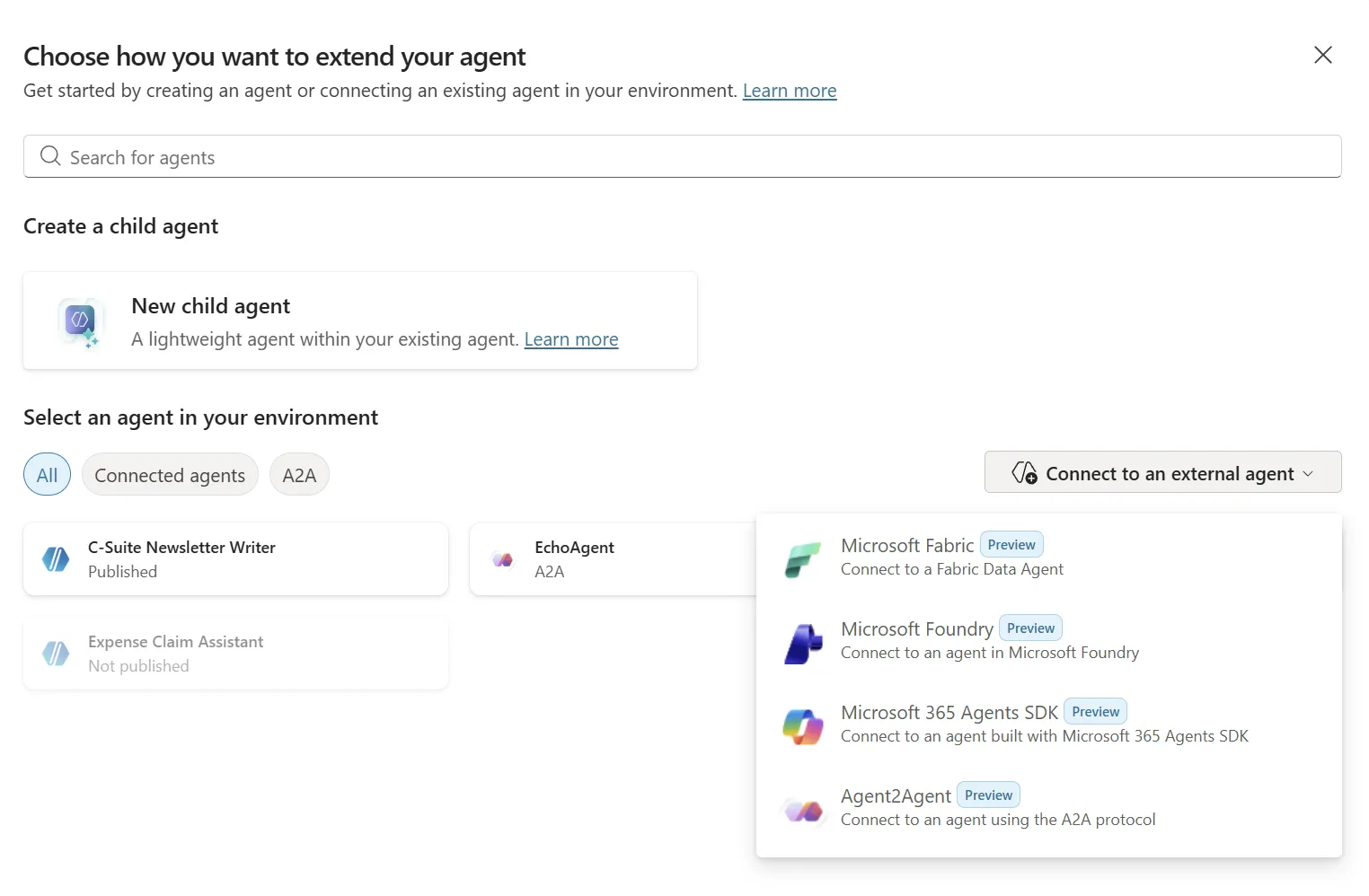
Task: Click 'Connect to an agent in Microsoft Foundry' text
Action: (x=990, y=653)
